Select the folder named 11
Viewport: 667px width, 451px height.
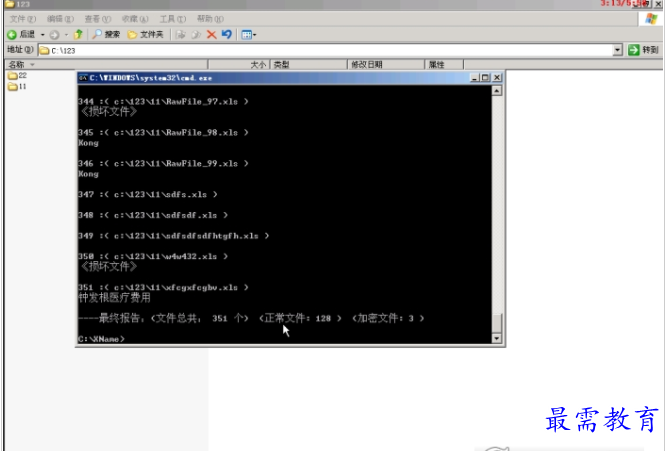17,87
